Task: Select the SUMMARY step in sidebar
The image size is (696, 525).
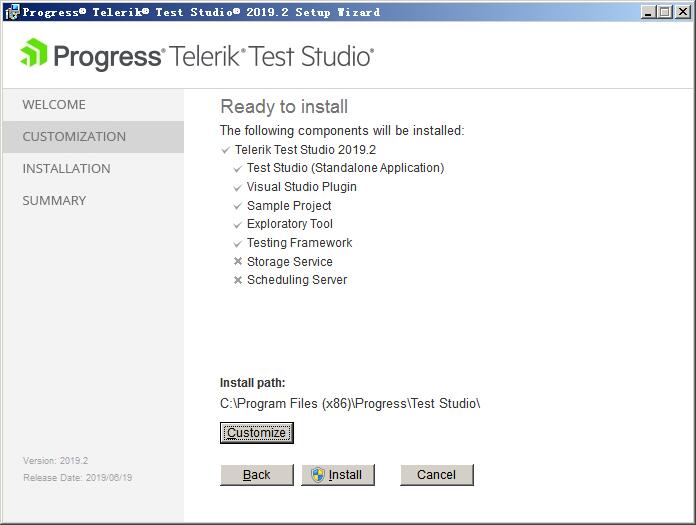Action: pyautogui.click(x=93, y=201)
